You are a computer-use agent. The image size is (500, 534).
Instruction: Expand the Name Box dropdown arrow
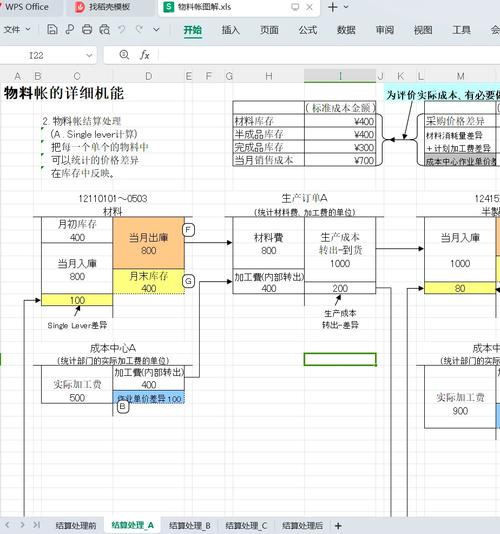[x=89, y=55]
